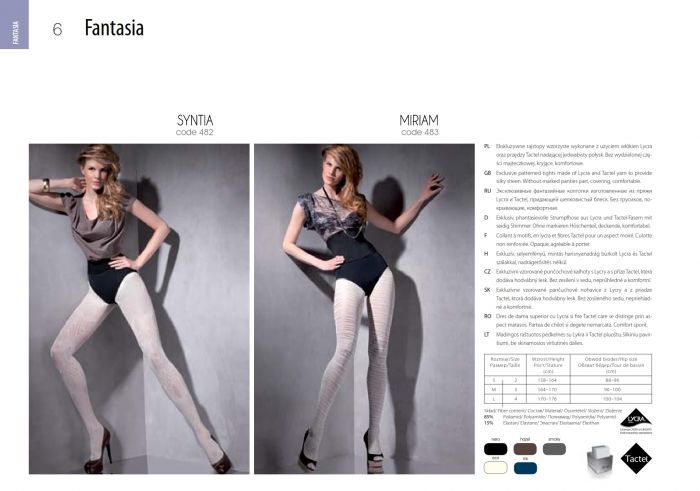
Task: Click the MIRIAM product title
Action: [419, 121]
